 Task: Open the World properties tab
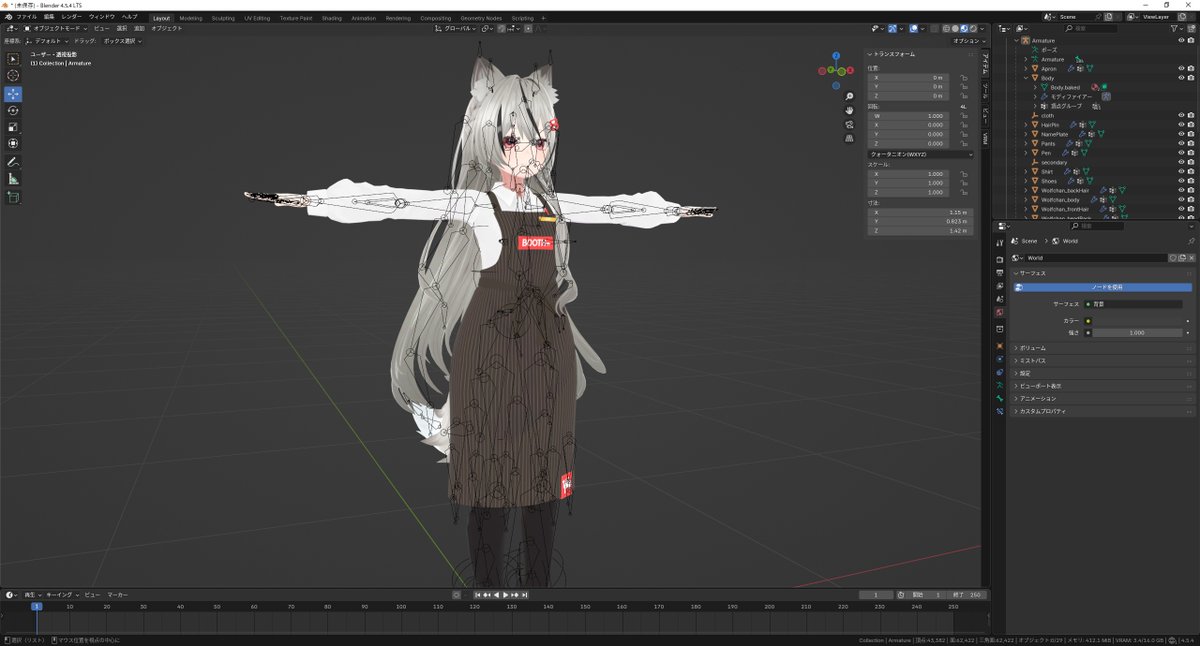pos(1000,312)
